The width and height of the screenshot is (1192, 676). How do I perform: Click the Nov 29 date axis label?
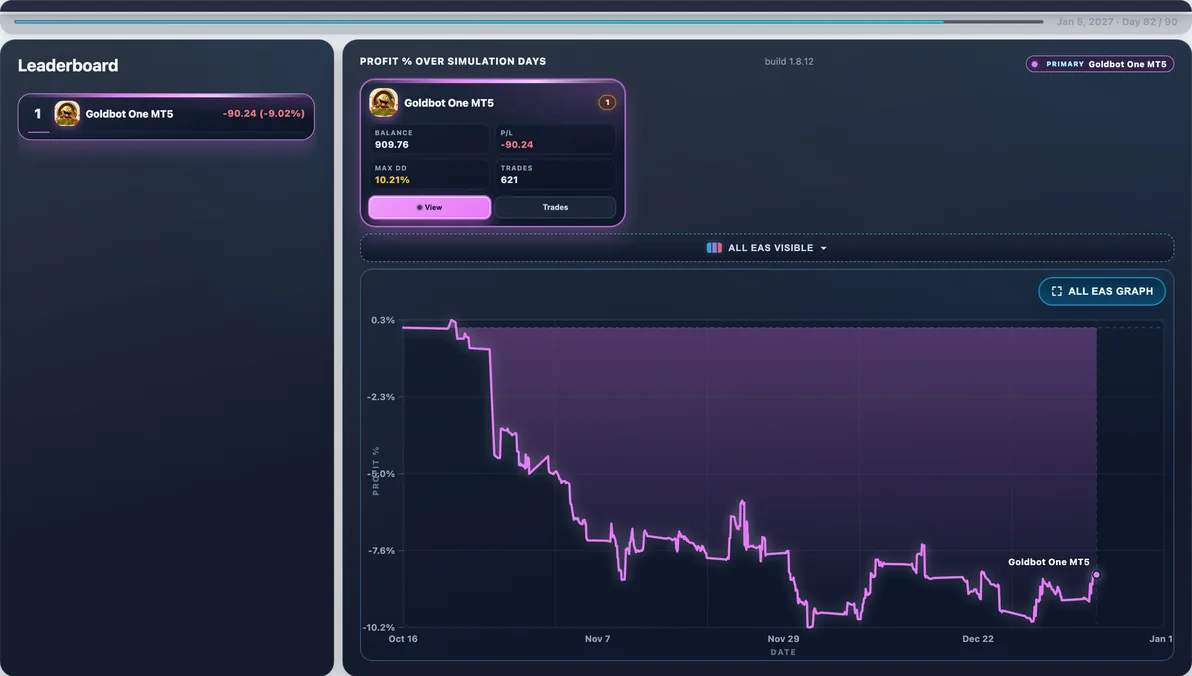point(783,639)
